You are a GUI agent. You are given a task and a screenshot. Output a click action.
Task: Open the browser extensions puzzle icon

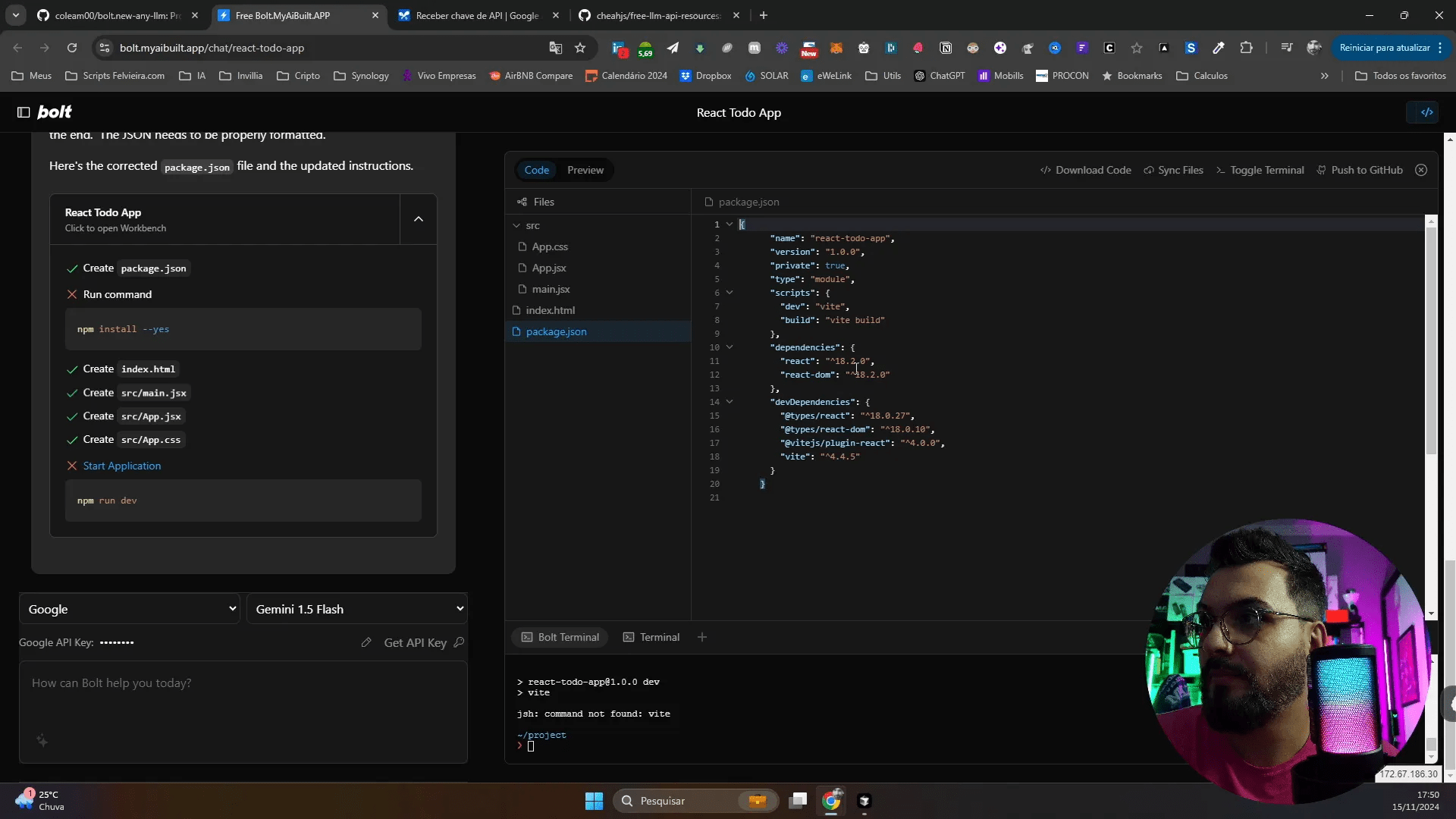pos(1246,48)
